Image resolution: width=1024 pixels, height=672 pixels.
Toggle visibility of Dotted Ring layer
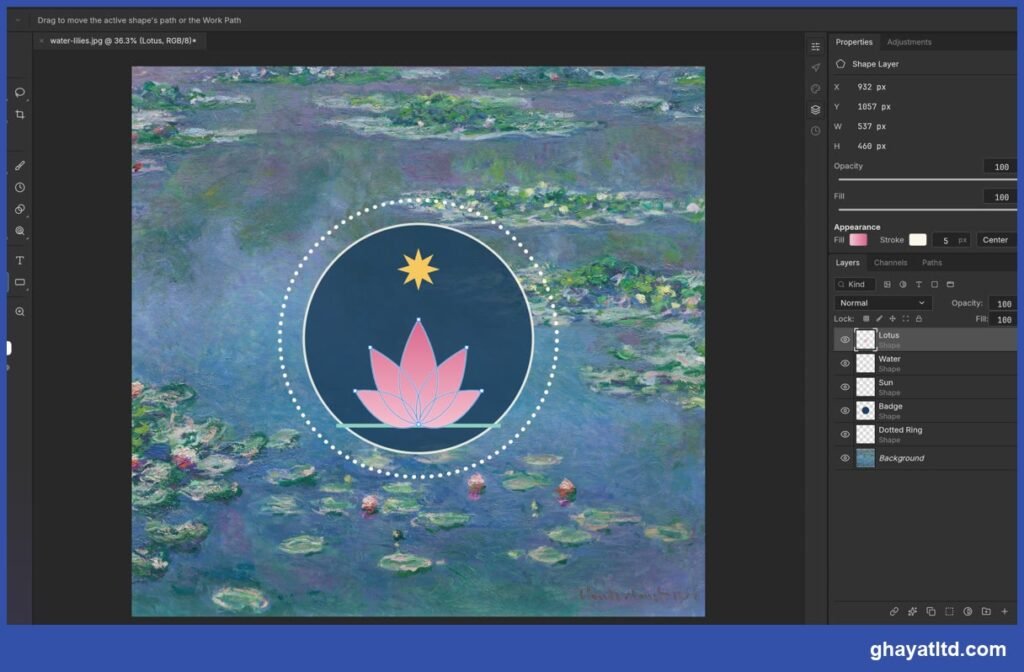coord(844,434)
